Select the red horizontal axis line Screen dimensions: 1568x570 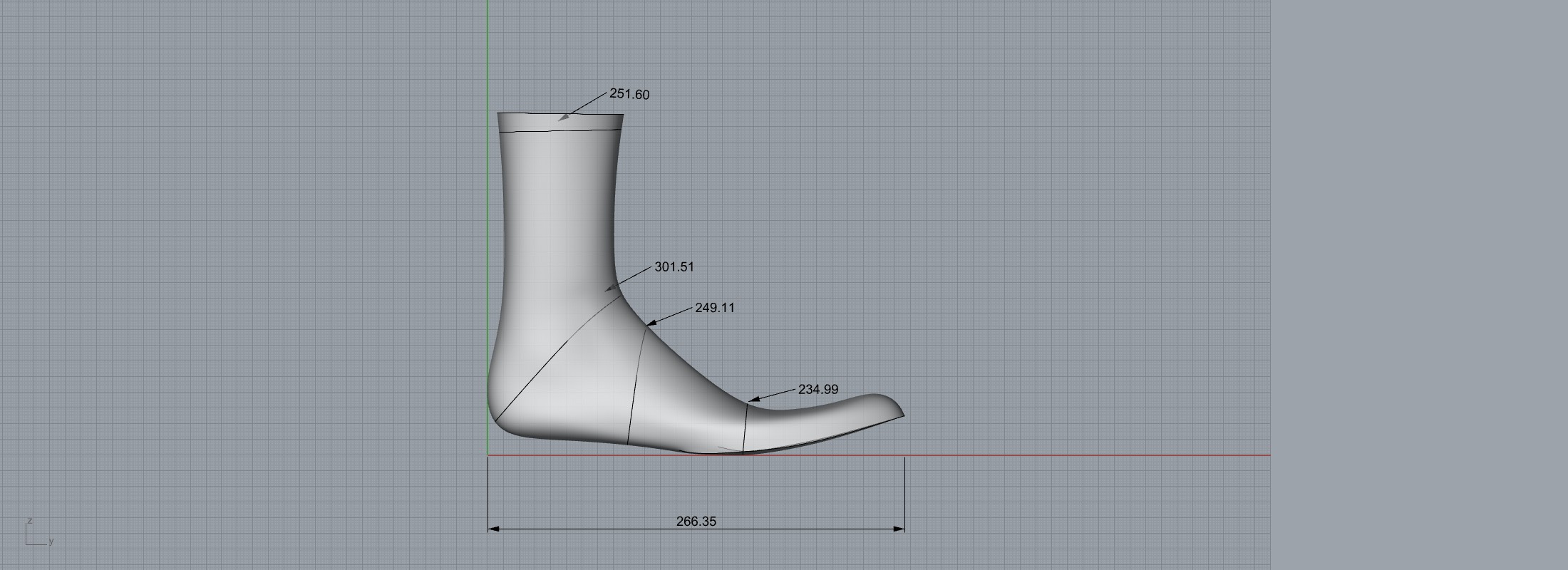click(1069, 455)
